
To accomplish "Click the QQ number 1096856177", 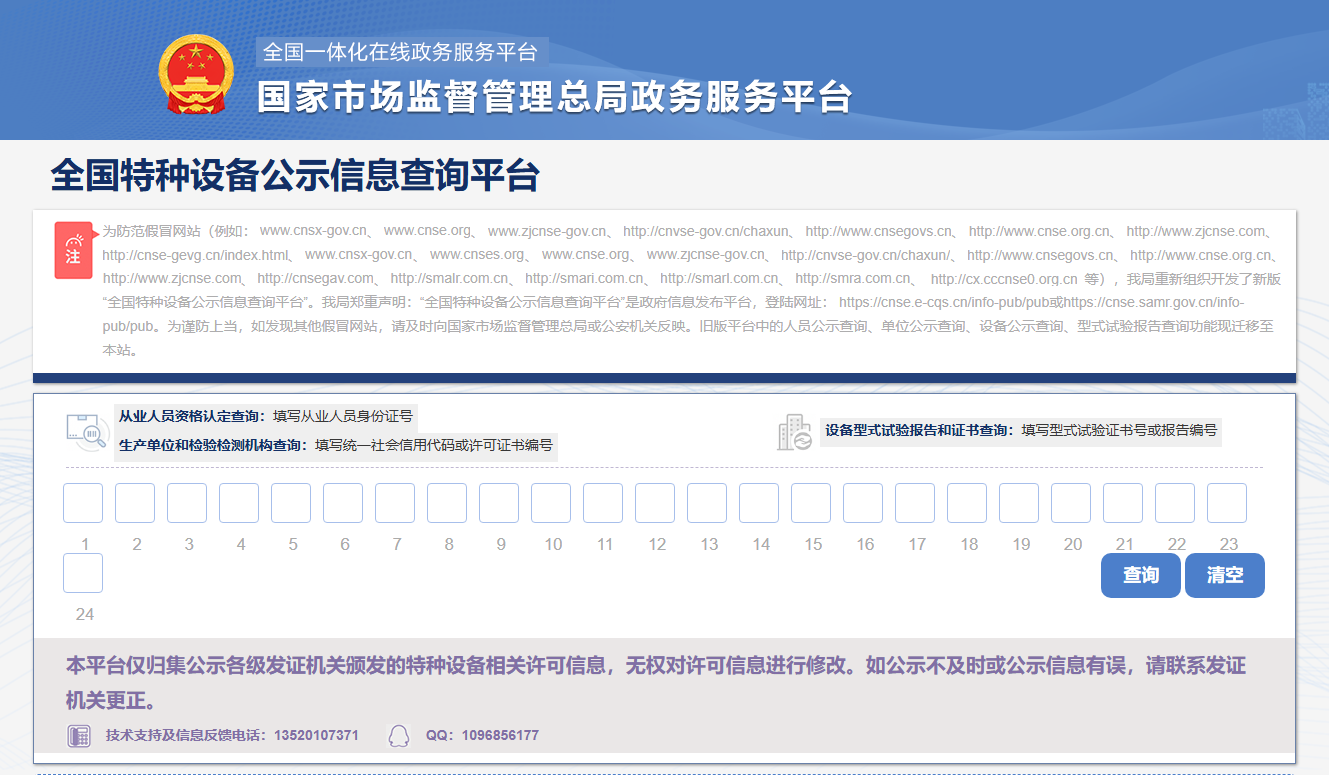I will [x=501, y=734].
